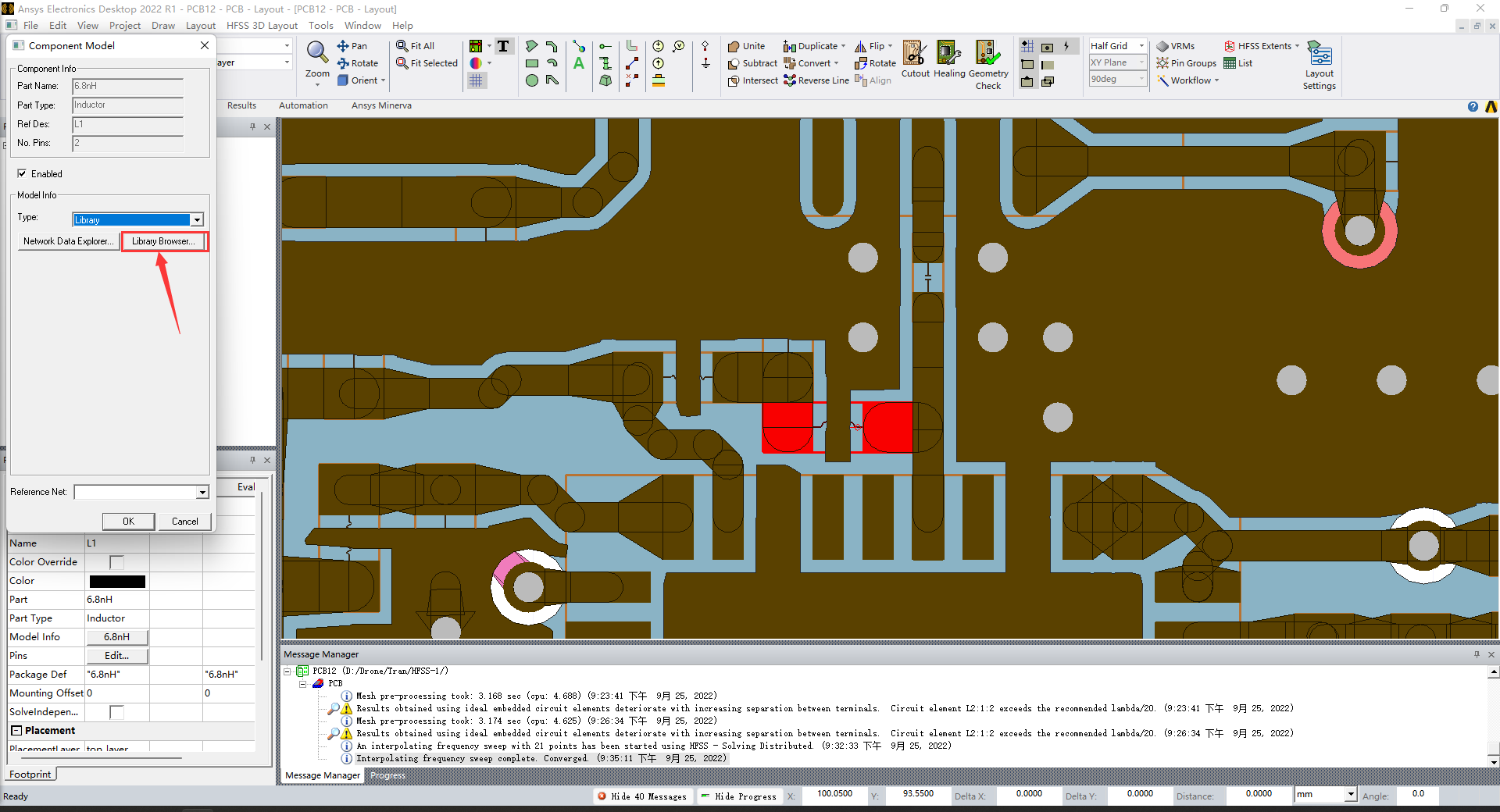Select the Footprint tab
This screenshot has height=812, width=1500.
point(30,775)
